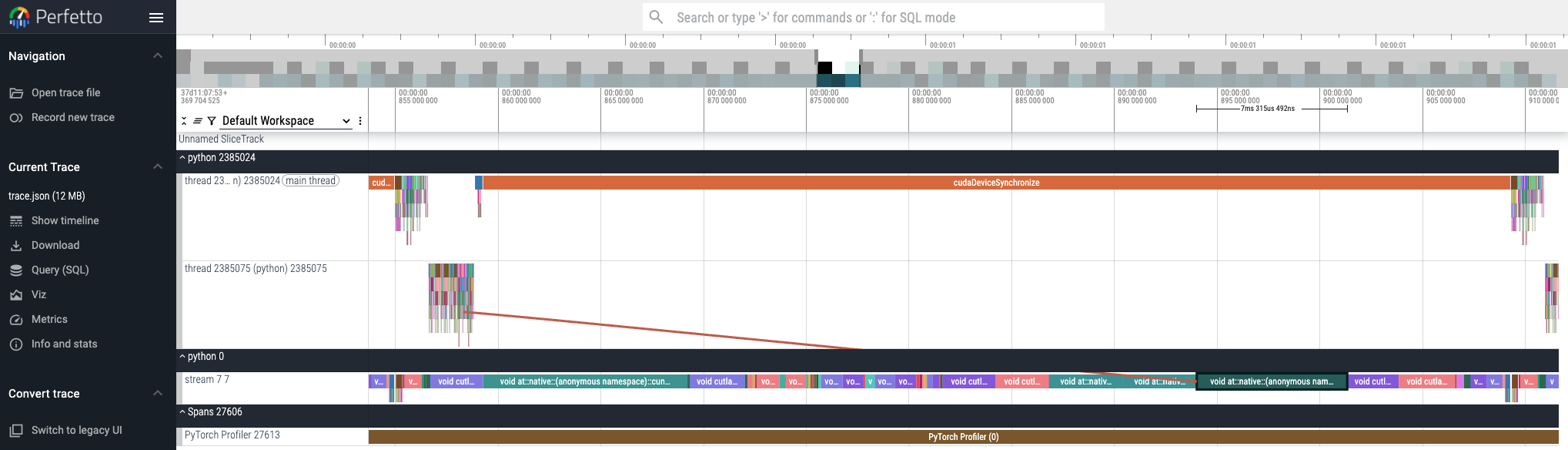This screenshot has height=450, width=1568.
Task: Select Show timeline in sidebar
Action: (65, 221)
